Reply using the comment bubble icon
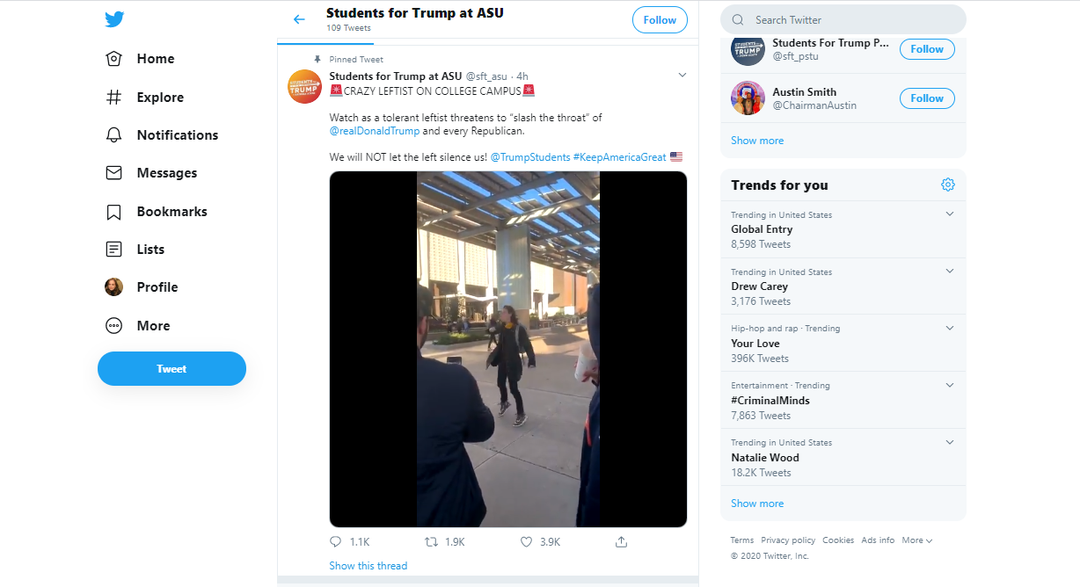The image size is (1080, 587). tap(335, 542)
